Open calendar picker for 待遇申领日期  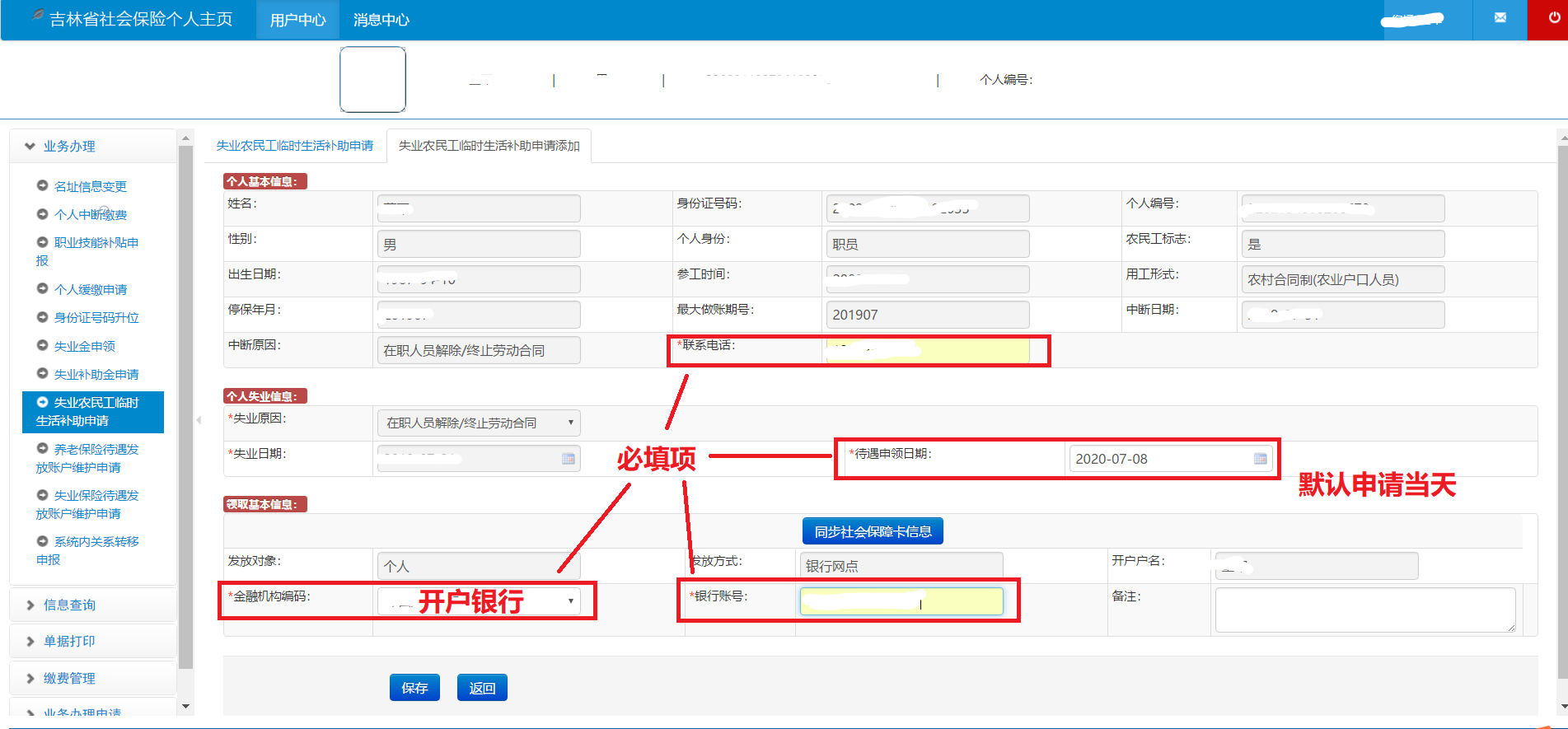pyautogui.click(x=1260, y=459)
